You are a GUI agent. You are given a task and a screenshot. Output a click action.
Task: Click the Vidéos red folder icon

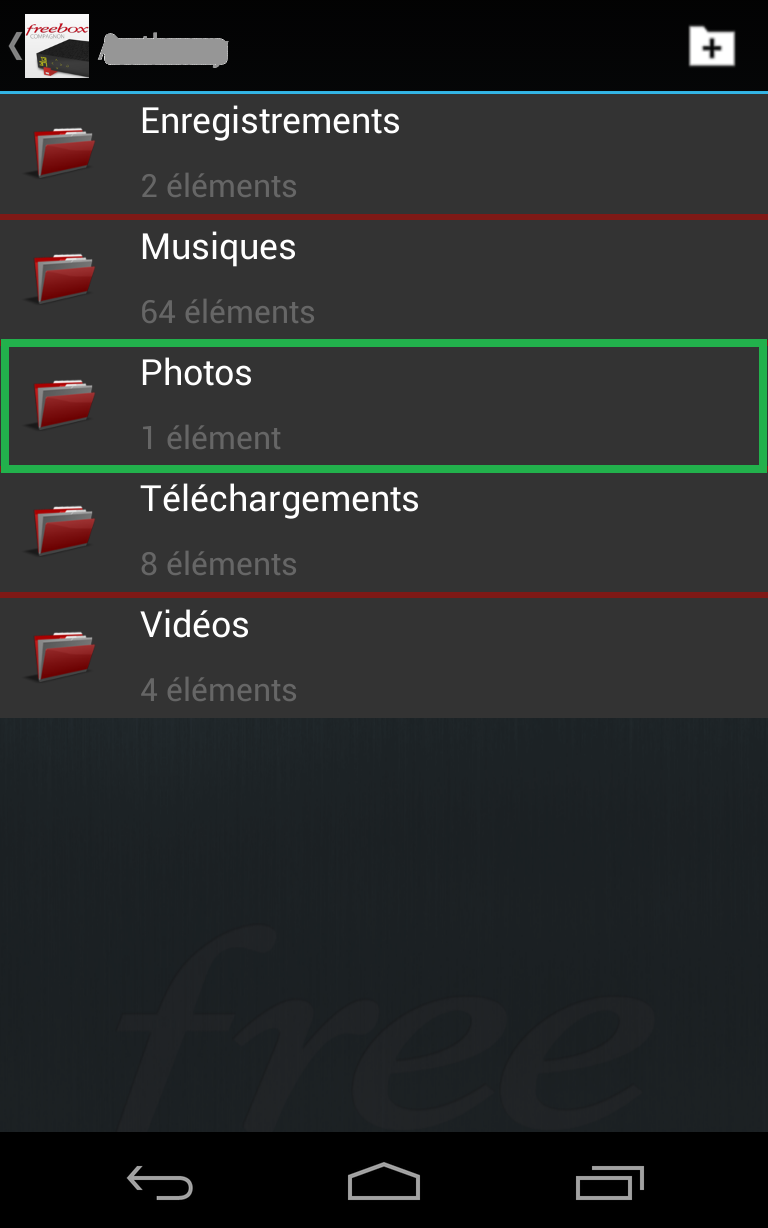pos(63,656)
